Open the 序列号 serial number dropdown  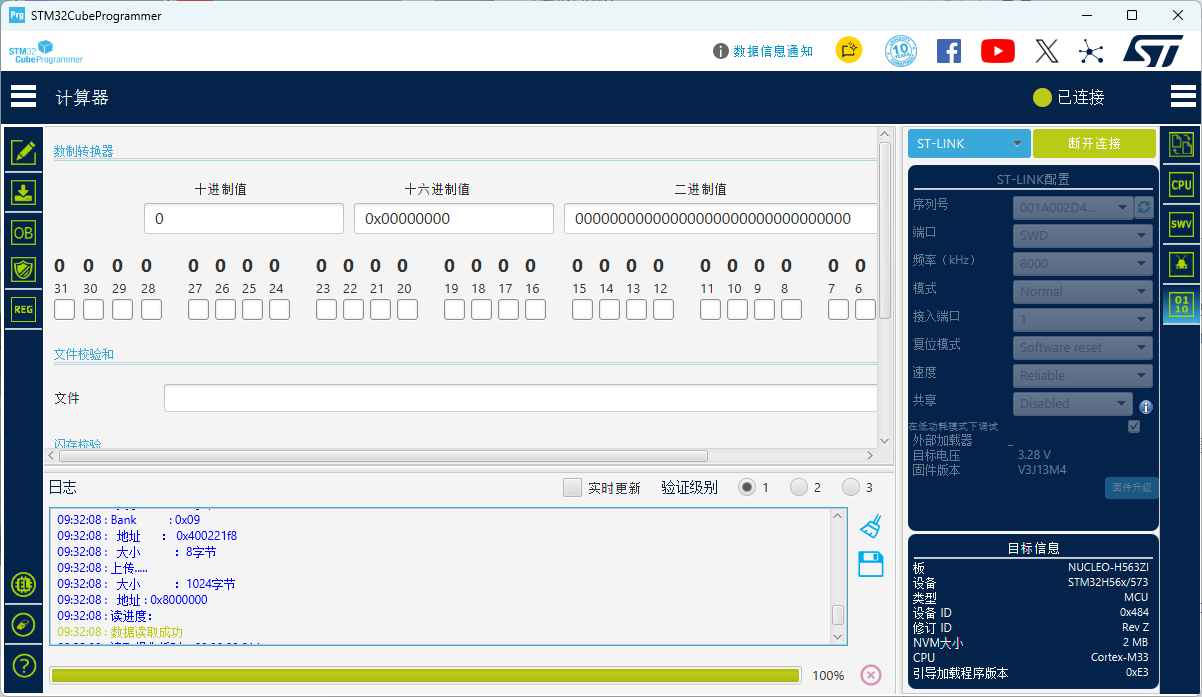coord(1073,207)
